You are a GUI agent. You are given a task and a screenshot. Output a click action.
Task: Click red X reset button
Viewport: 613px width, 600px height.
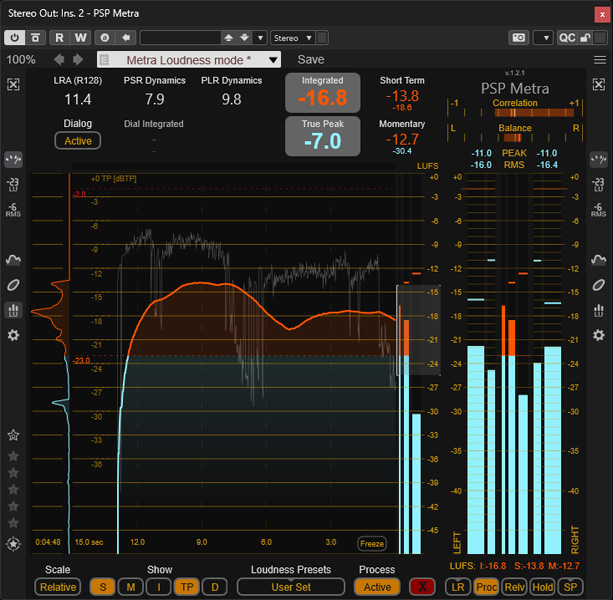[x=422, y=587]
